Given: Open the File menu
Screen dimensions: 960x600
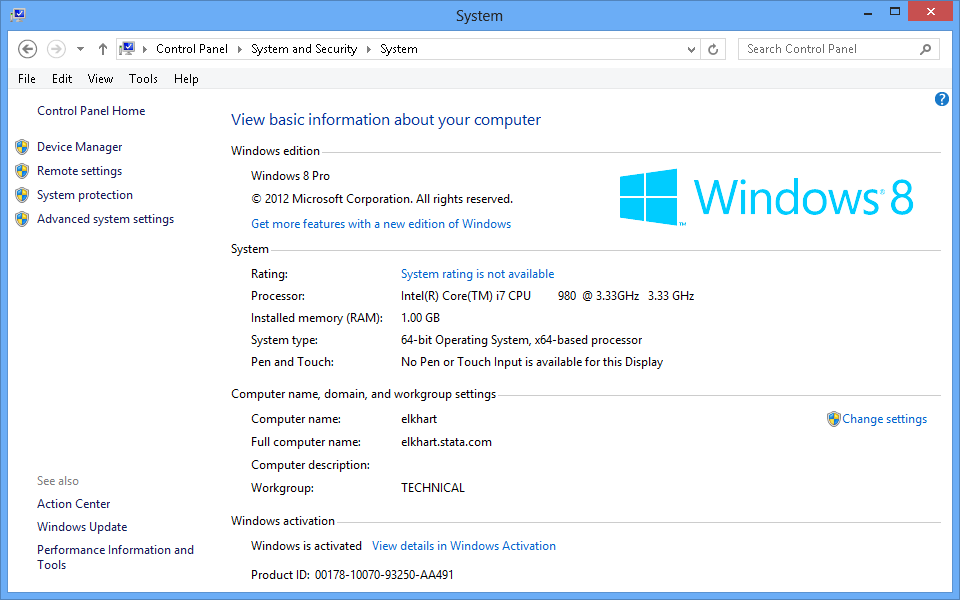Looking at the screenshot, I should (27, 79).
